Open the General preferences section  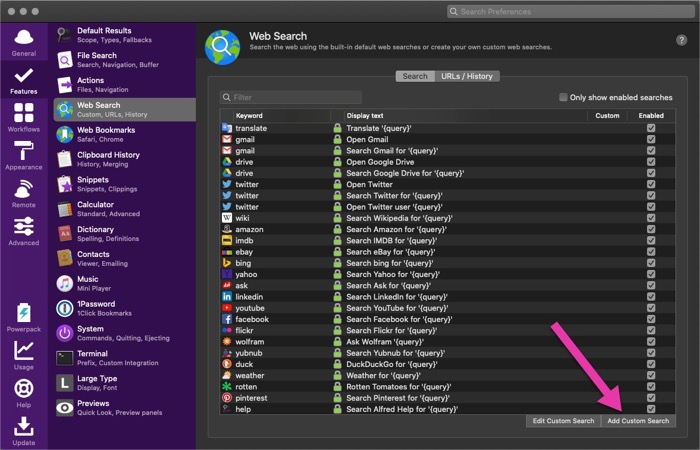click(x=24, y=43)
